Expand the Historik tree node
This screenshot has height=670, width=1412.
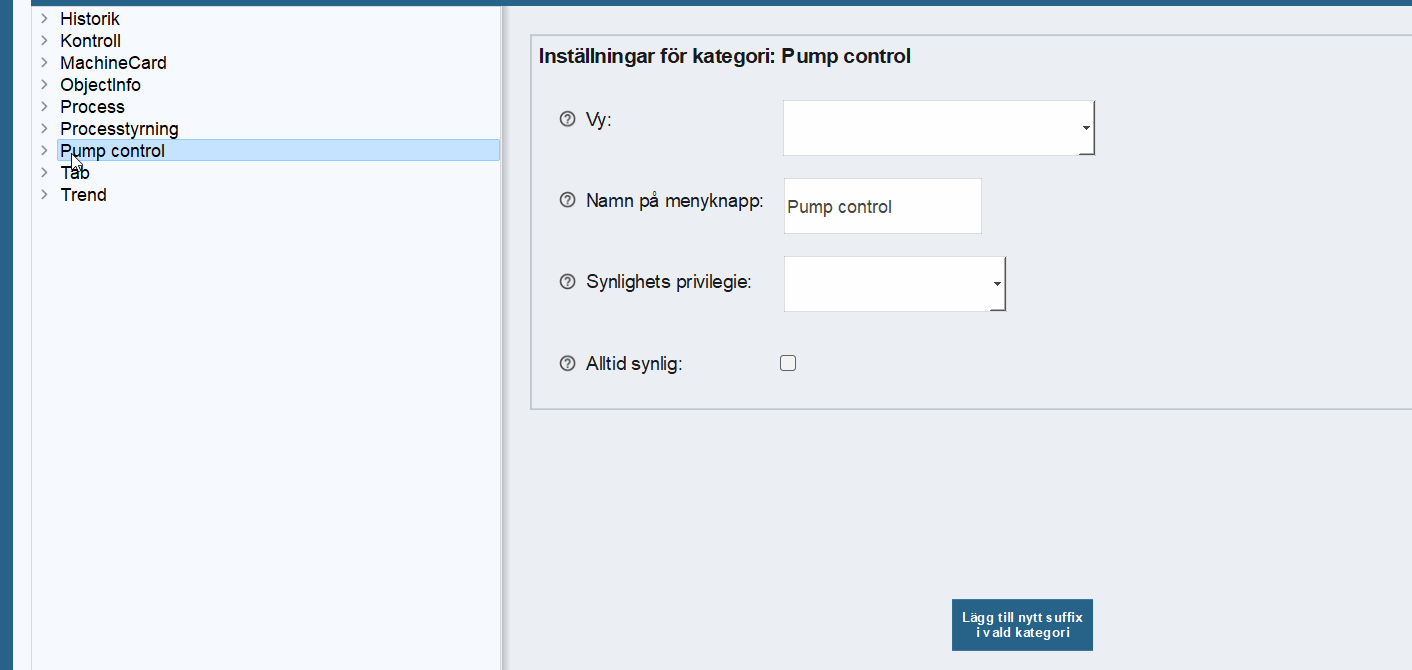point(44,19)
